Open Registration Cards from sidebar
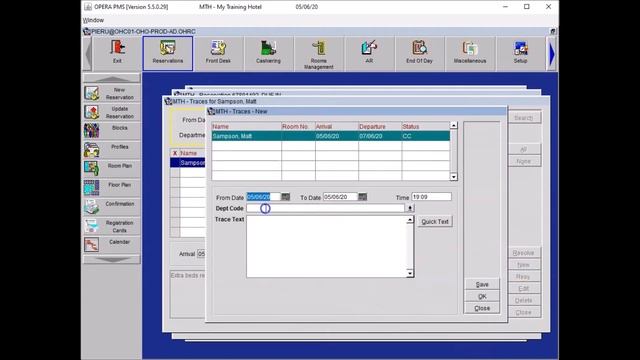The width and height of the screenshot is (640, 360). click(x=112, y=226)
